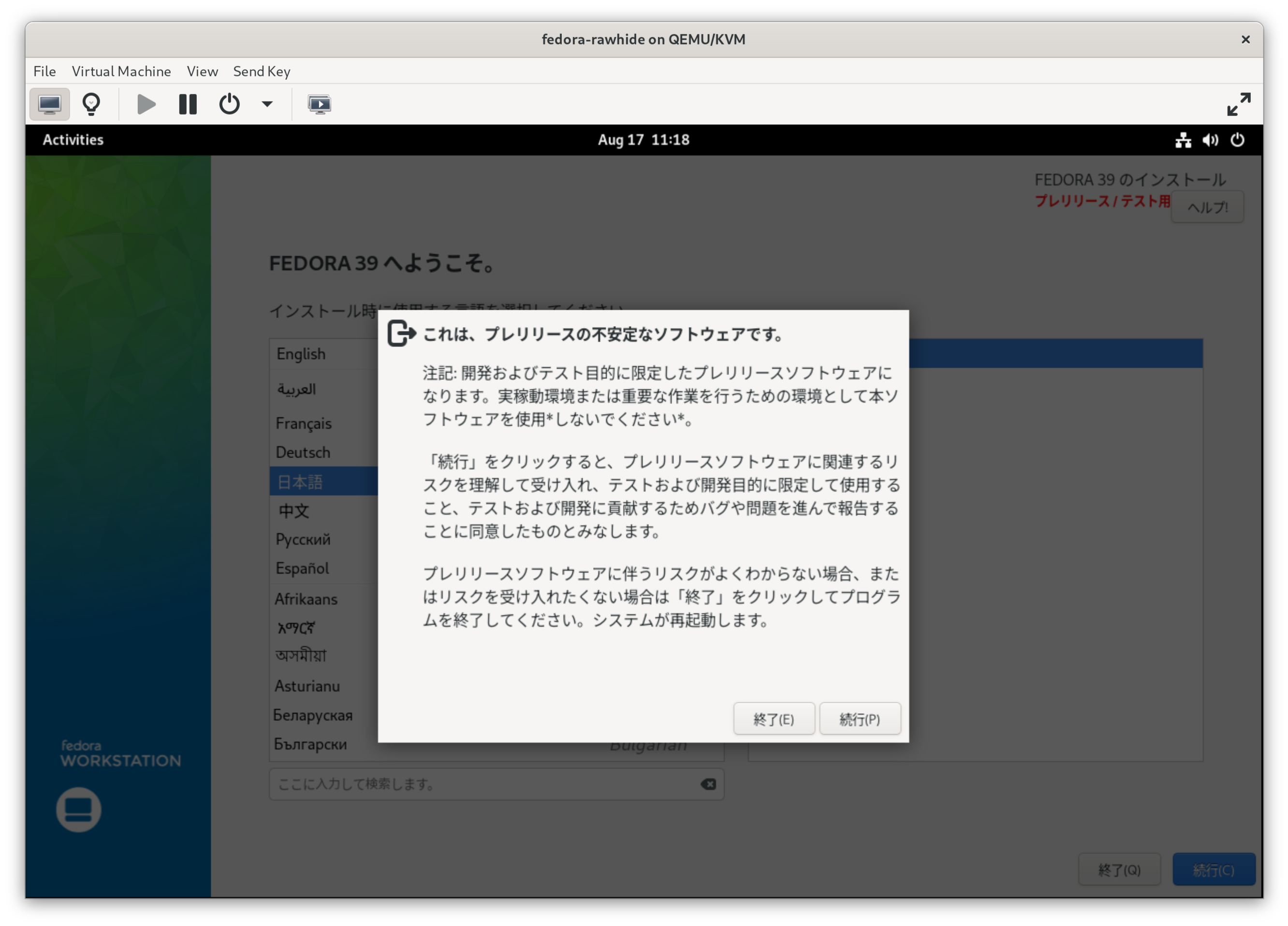The width and height of the screenshot is (1288, 926).
Task: Click the ヘルプ! help button
Action: click(1207, 207)
